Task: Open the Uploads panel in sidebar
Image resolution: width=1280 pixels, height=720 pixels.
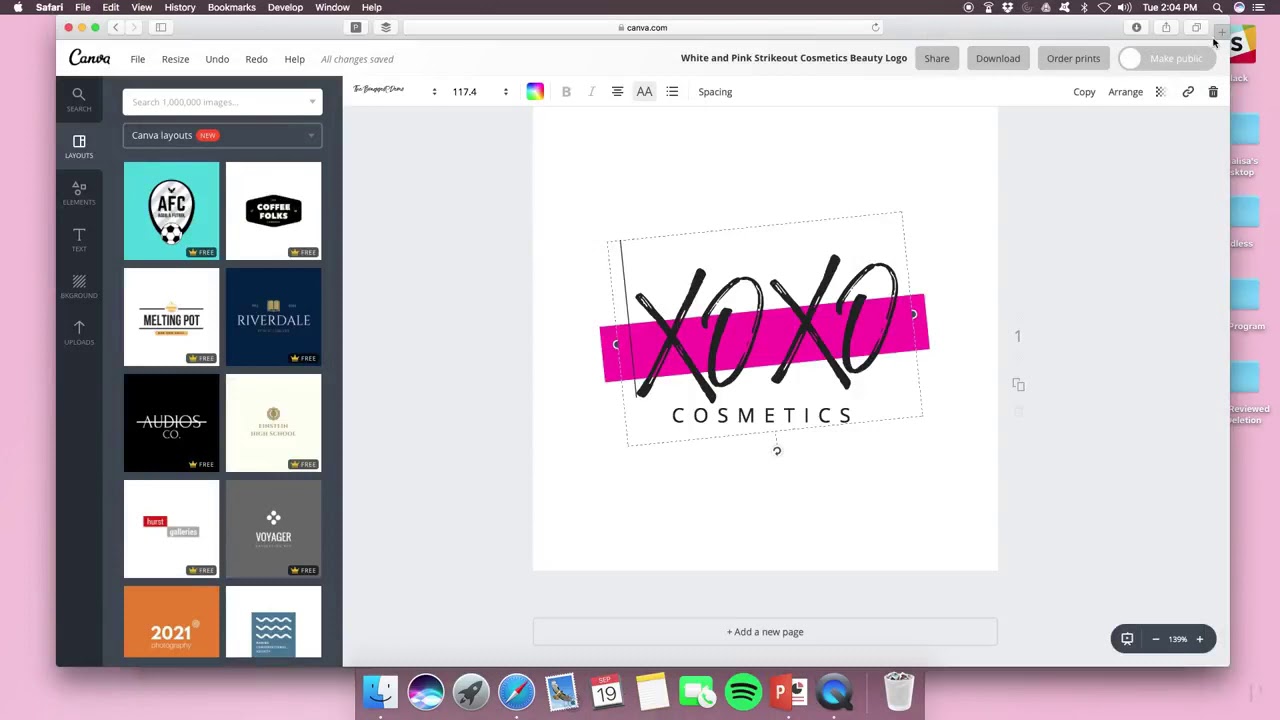Action: pyautogui.click(x=79, y=333)
